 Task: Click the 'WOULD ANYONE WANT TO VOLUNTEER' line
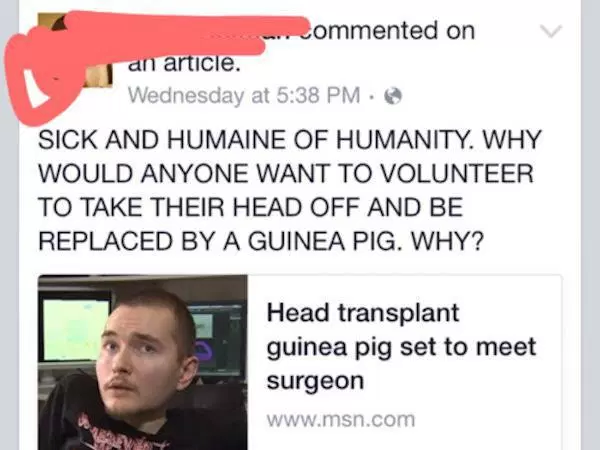click(x=286, y=173)
